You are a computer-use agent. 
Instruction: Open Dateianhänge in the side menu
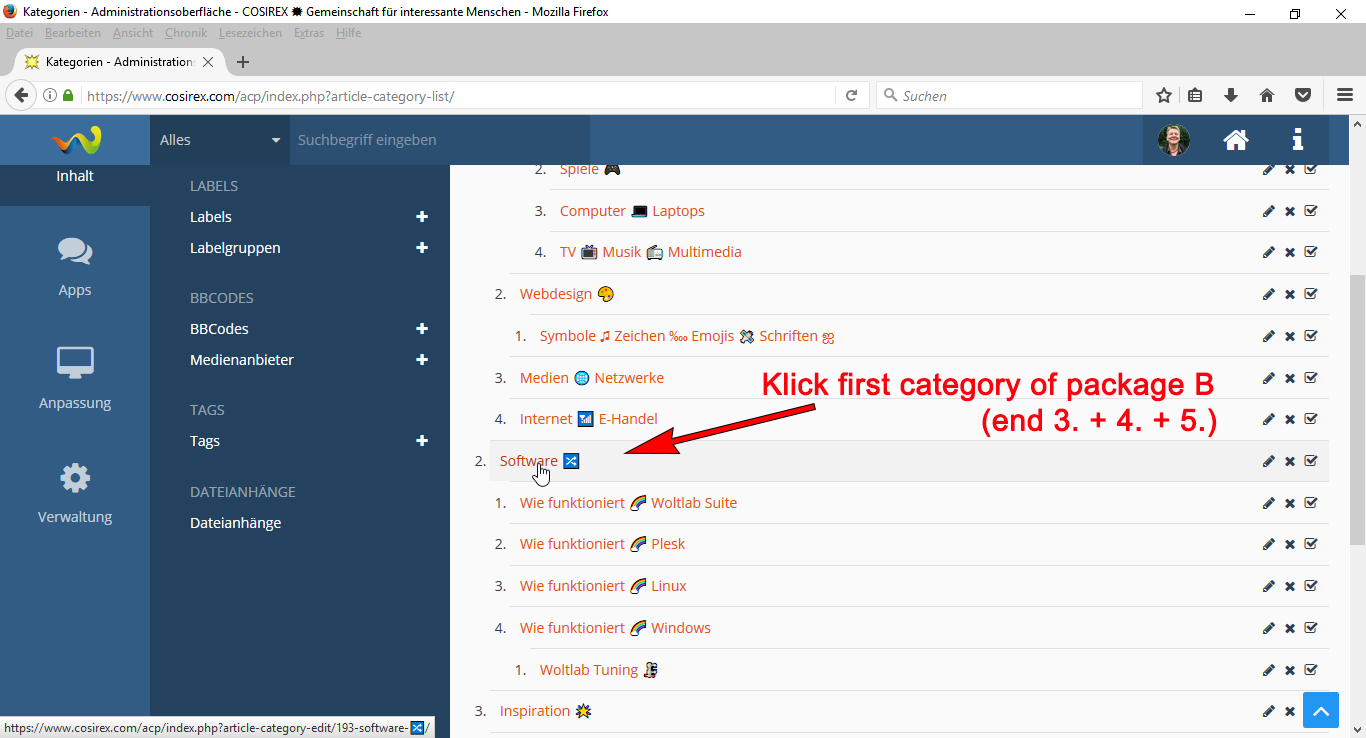click(235, 523)
